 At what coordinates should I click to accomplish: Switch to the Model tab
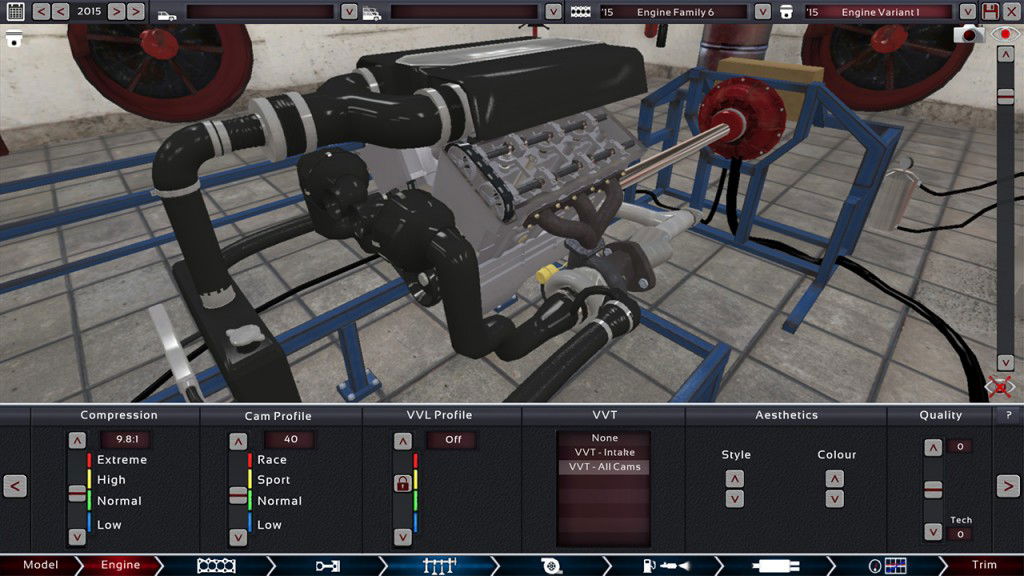click(41, 565)
